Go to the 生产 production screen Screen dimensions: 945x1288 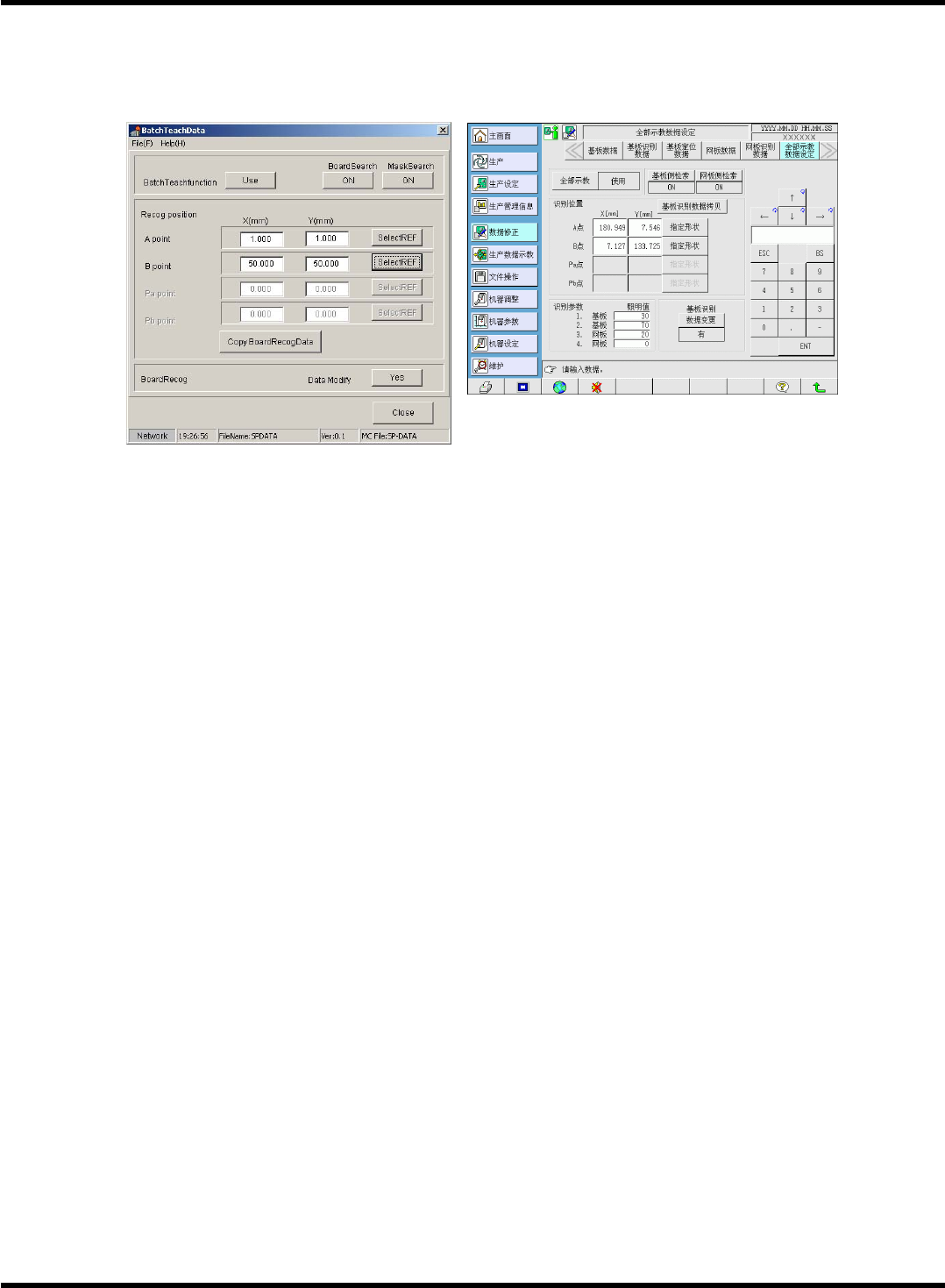503,161
